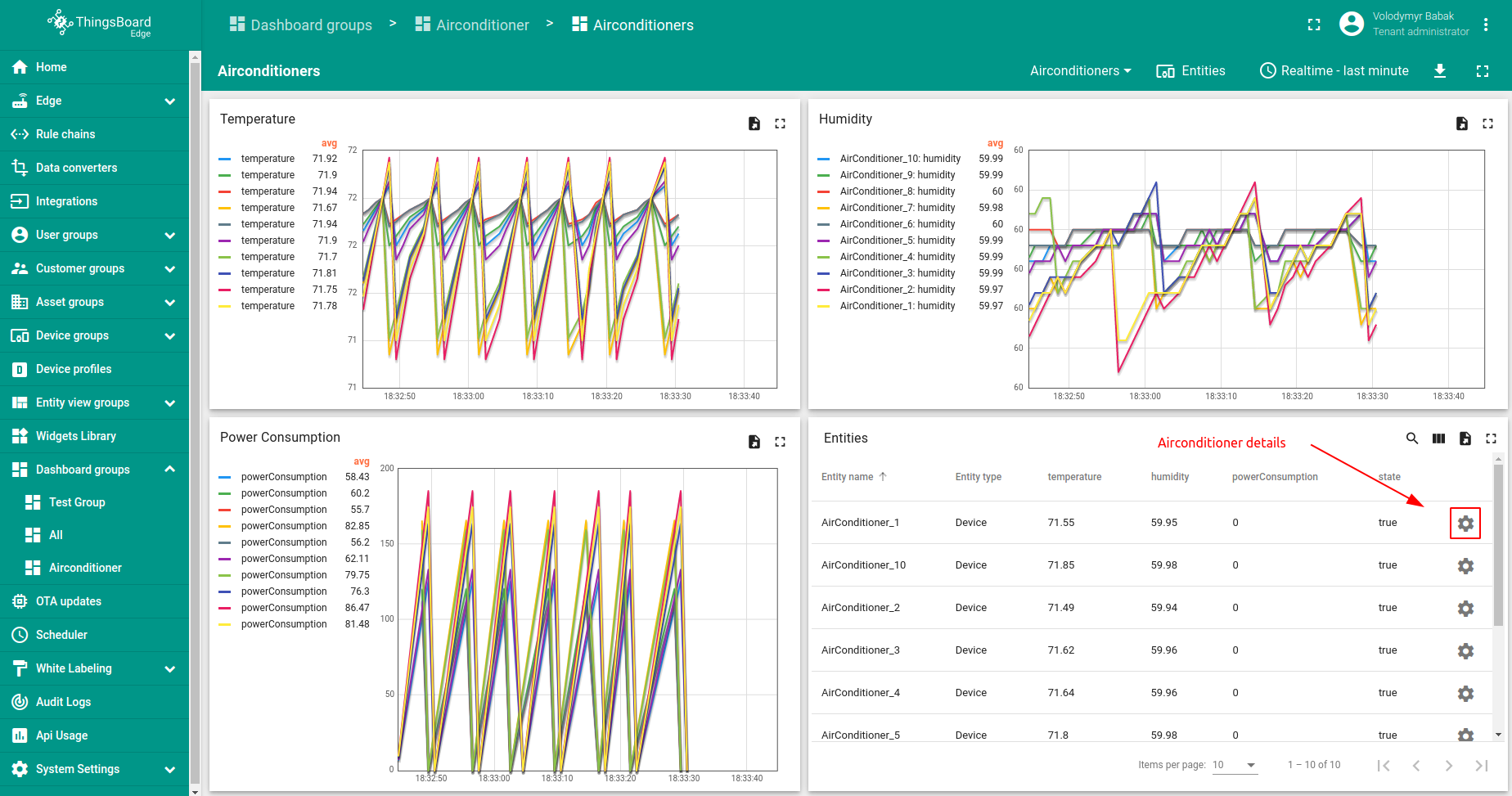Toggle AirConditioner_7 humidity legend series
1512x796 pixels.
click(x=898, y=208)
